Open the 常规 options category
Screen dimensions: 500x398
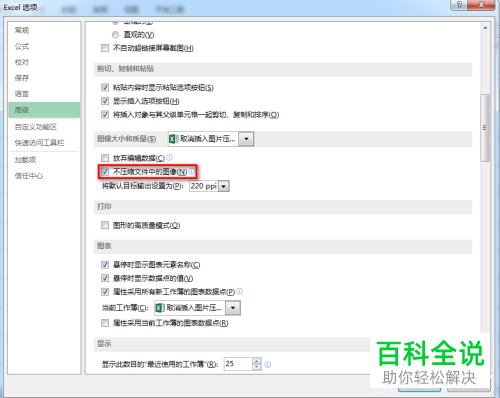(22, 30)
